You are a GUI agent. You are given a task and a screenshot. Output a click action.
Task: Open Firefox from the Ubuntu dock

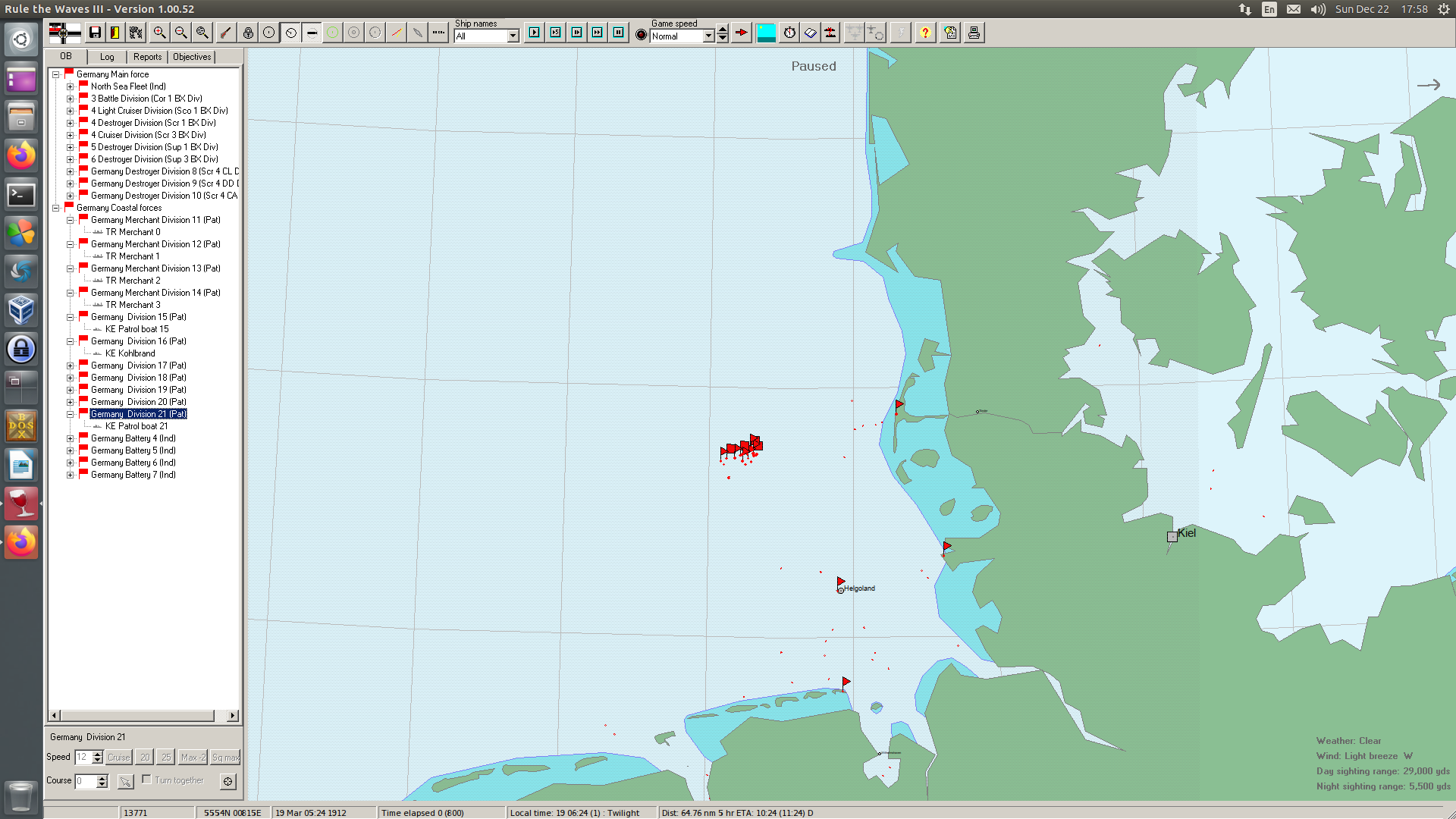21,155
